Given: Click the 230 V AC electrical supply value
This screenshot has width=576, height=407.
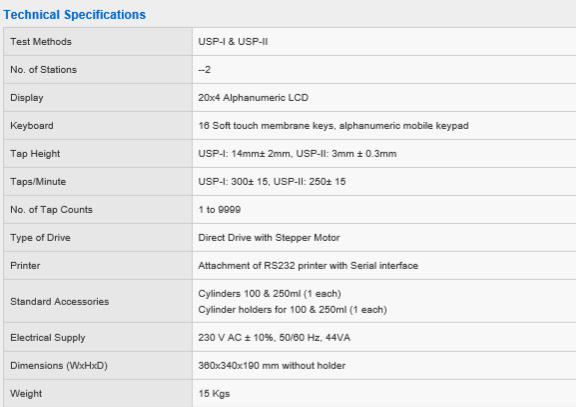Looking at the screenshot, I should pyautogui.click(x=274, y=338).
